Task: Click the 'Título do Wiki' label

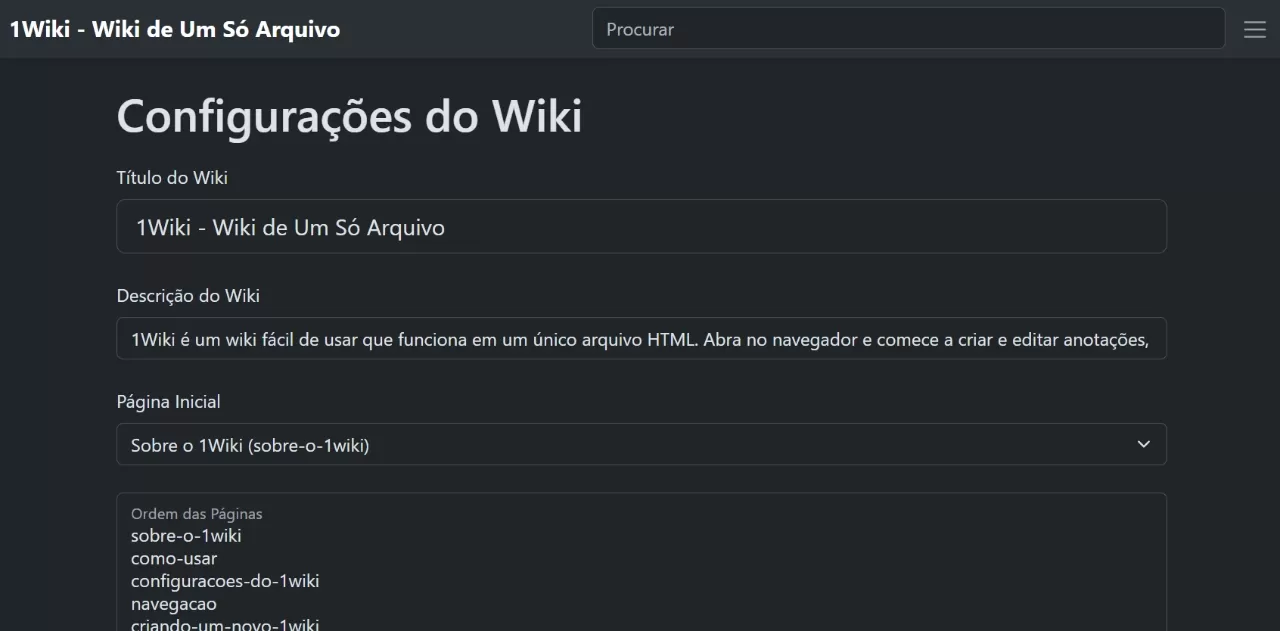Action: coord(172,178)
